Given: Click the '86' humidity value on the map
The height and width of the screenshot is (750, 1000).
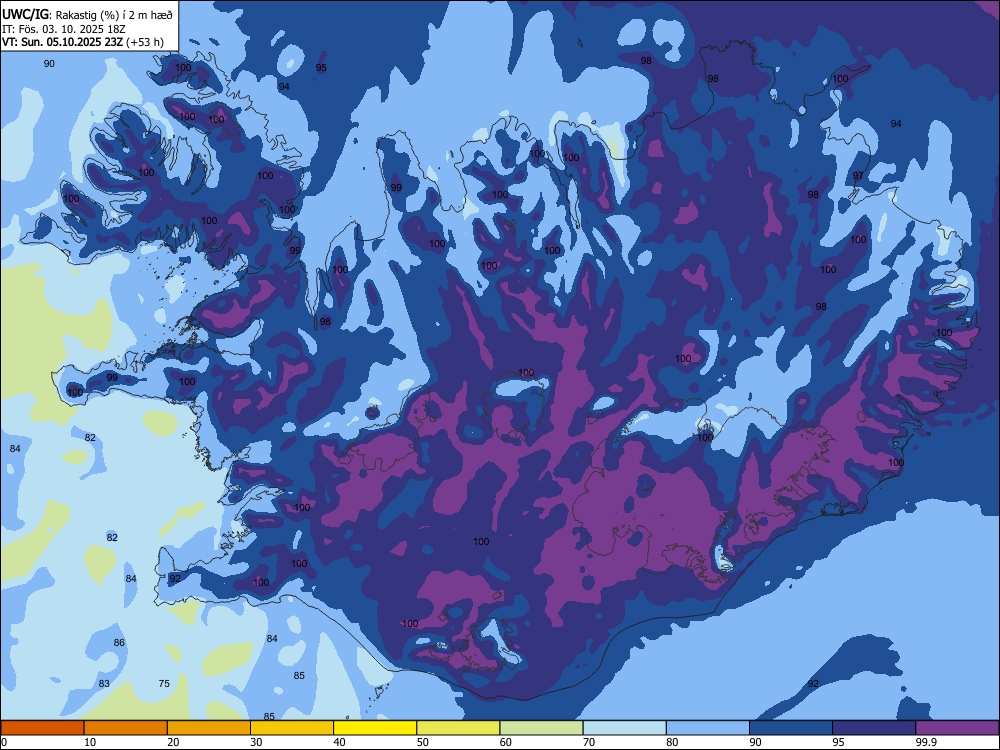Looking at the screenshot, I should tap(119, 642).
